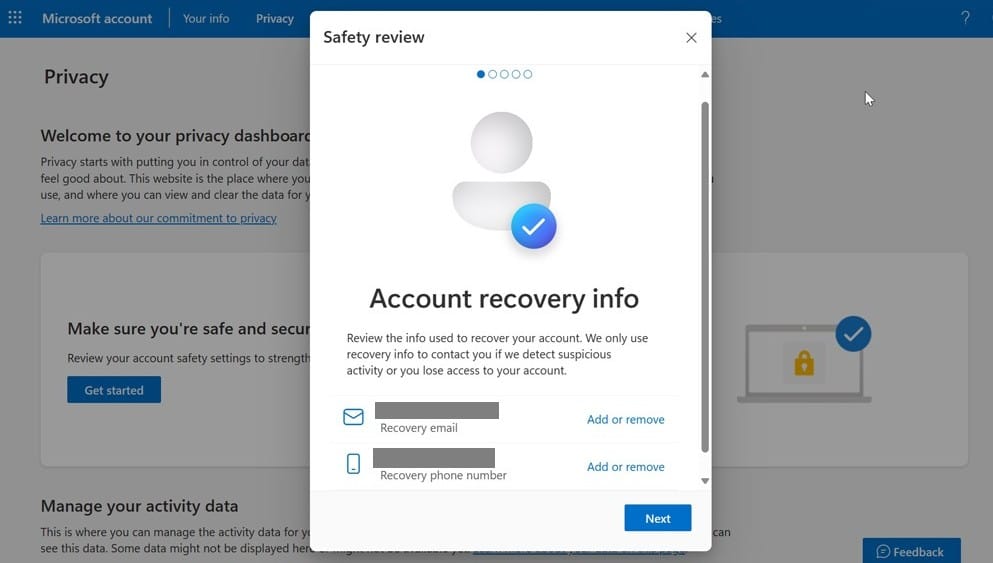Click the recovery phone icon
993x563 pixels.
point(353,464)
